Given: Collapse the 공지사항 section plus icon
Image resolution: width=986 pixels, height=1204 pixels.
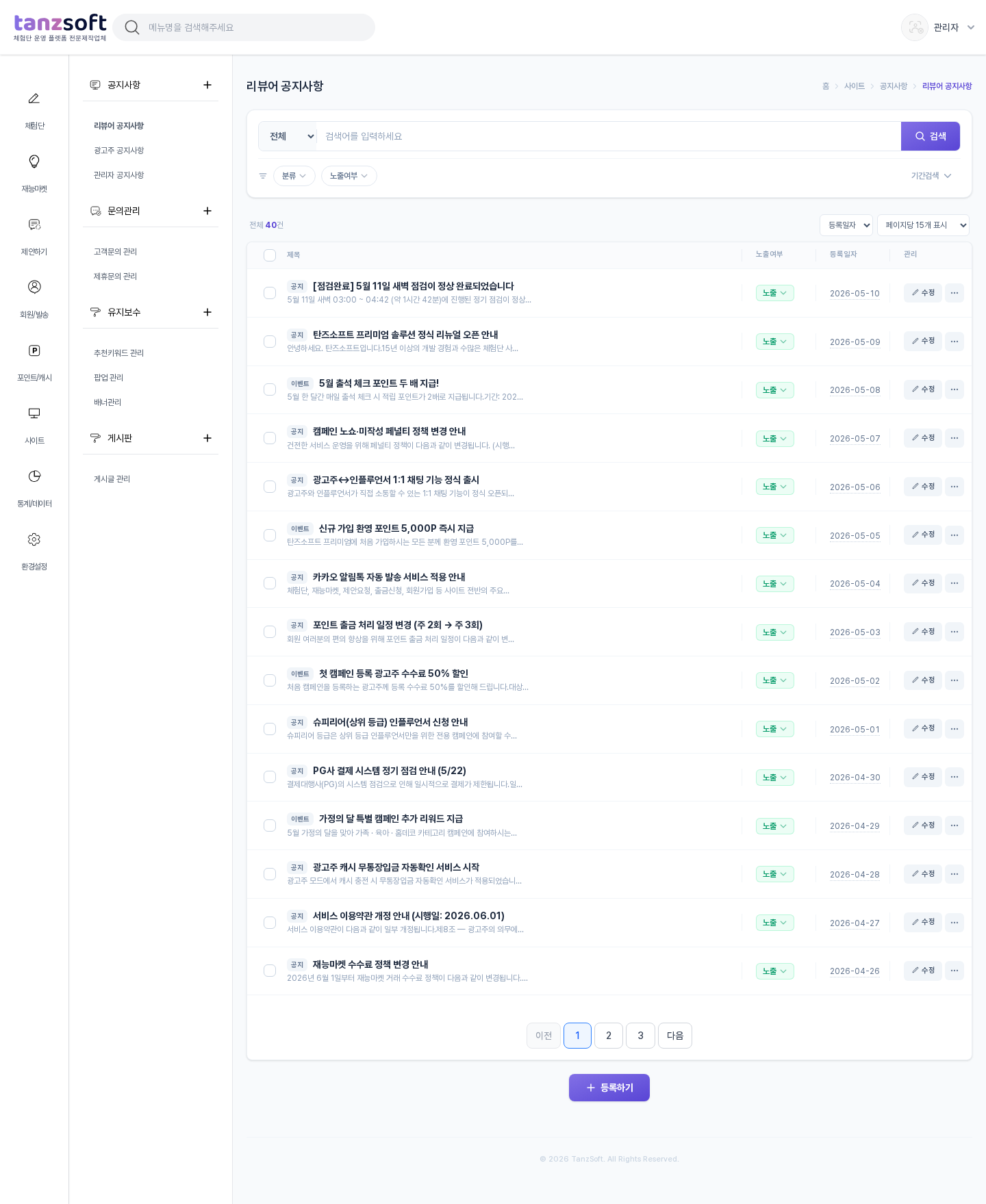Looking at the screenshot, I should 207,85.
